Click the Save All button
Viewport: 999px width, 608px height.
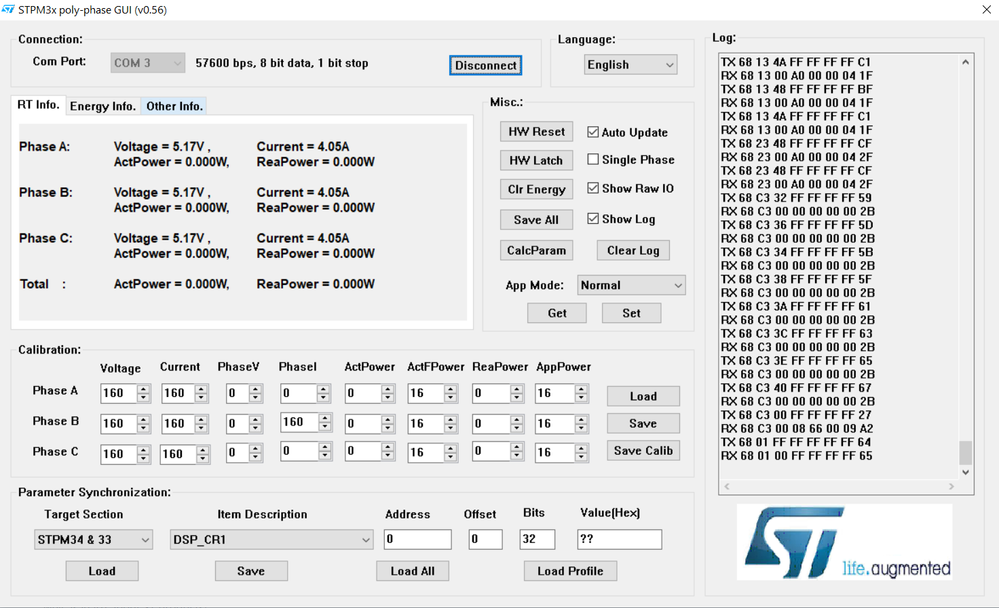click(536, 220)
